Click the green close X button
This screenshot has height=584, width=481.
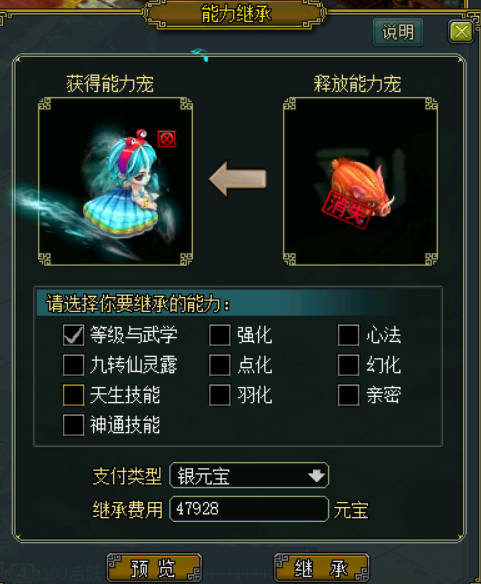pos(461,32)
